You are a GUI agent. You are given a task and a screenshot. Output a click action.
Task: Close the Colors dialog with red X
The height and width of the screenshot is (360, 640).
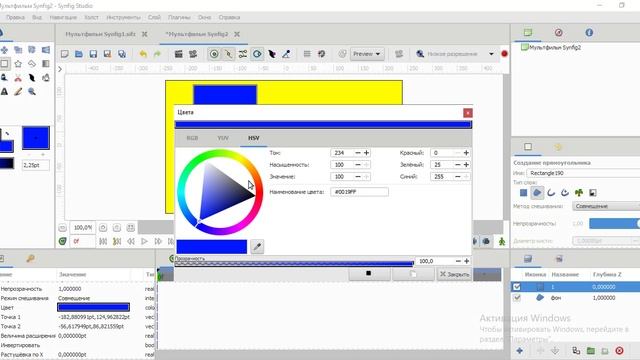coord(468,113)
